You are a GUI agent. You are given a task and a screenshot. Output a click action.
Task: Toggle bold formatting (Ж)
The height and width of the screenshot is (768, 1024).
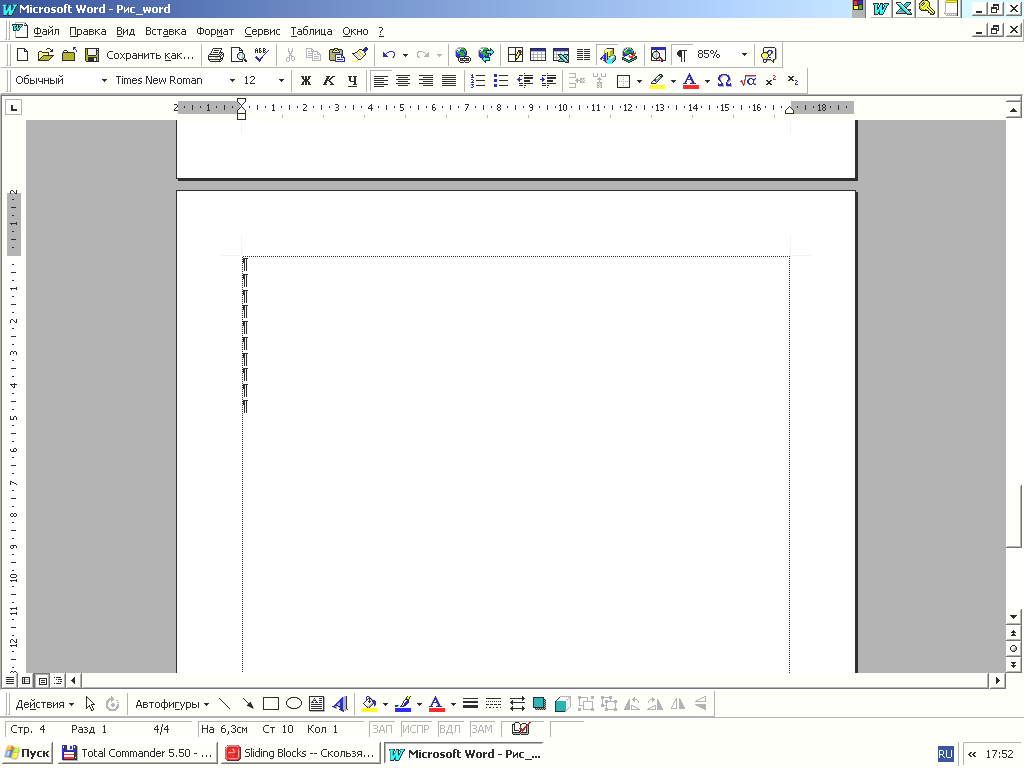306,80
